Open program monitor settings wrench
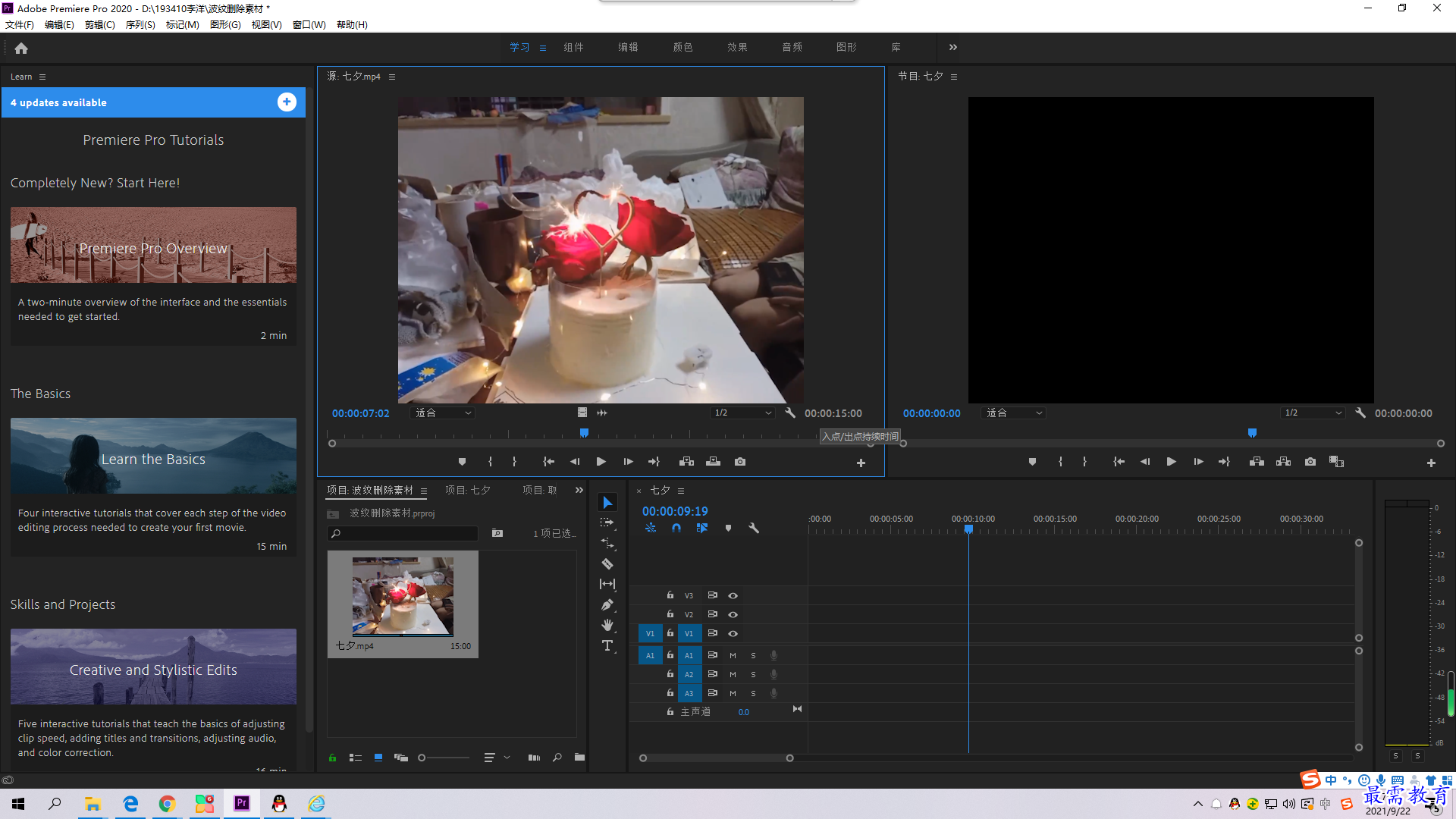Viewport: 1456px width, 819px height. point(1360,413)
